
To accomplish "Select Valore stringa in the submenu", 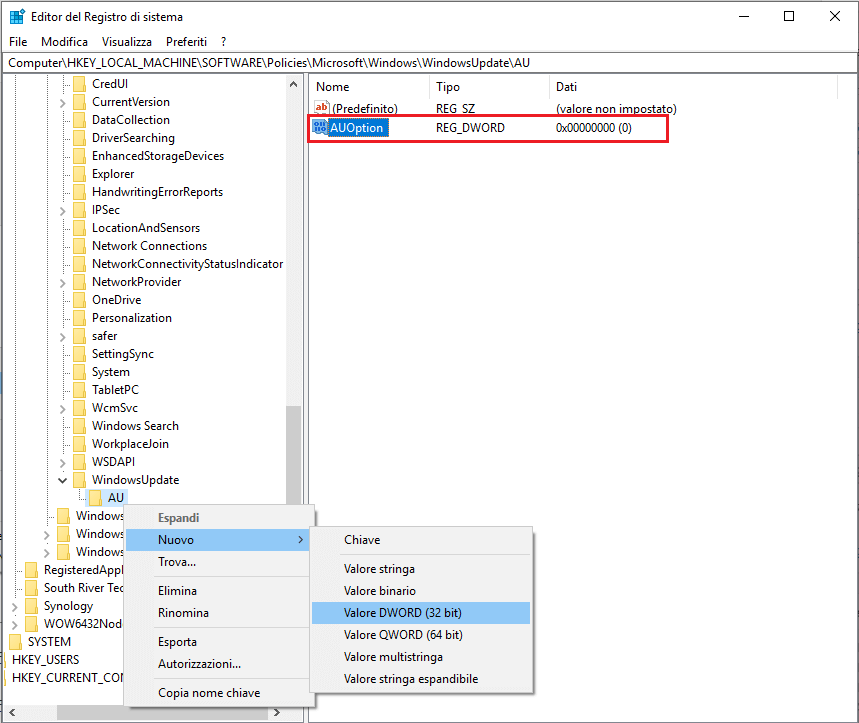I will coord(421,569).
